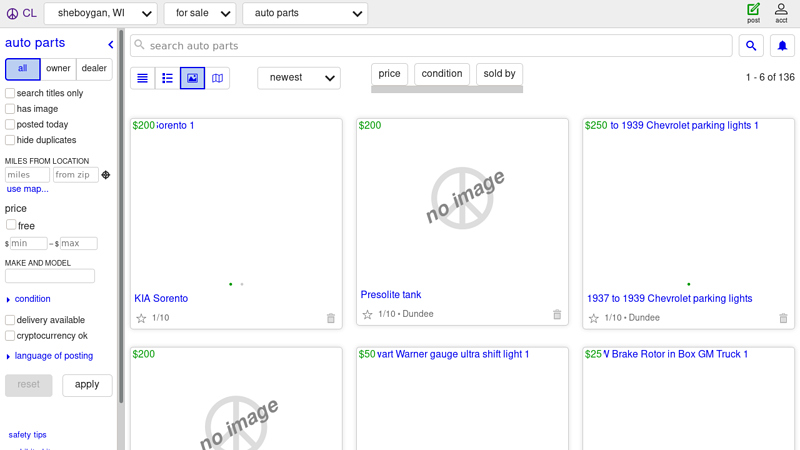Click the min price field

pyautogui.click(x=29, y=243)
